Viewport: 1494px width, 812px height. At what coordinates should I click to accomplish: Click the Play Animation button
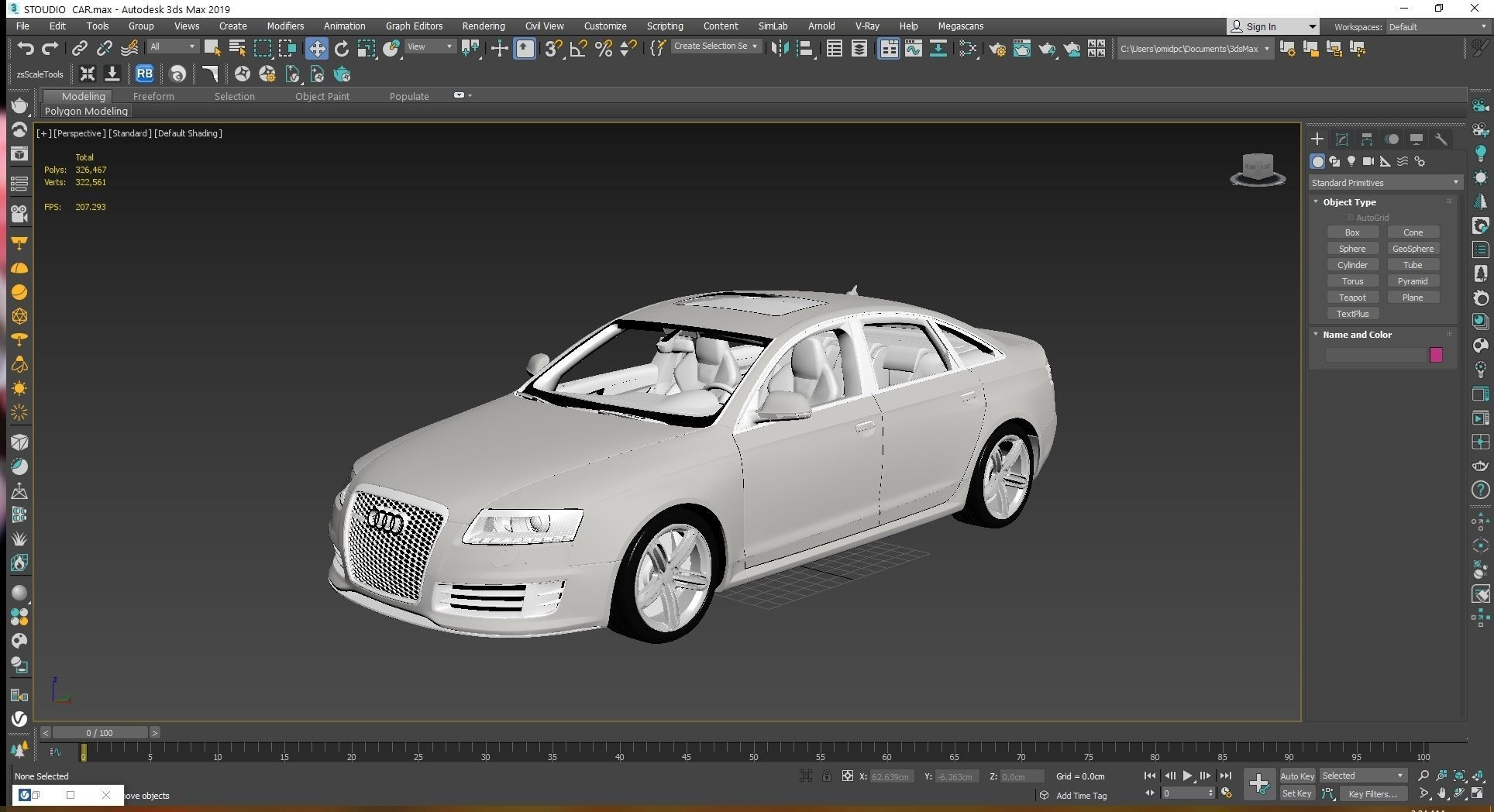pos(1187,776)
